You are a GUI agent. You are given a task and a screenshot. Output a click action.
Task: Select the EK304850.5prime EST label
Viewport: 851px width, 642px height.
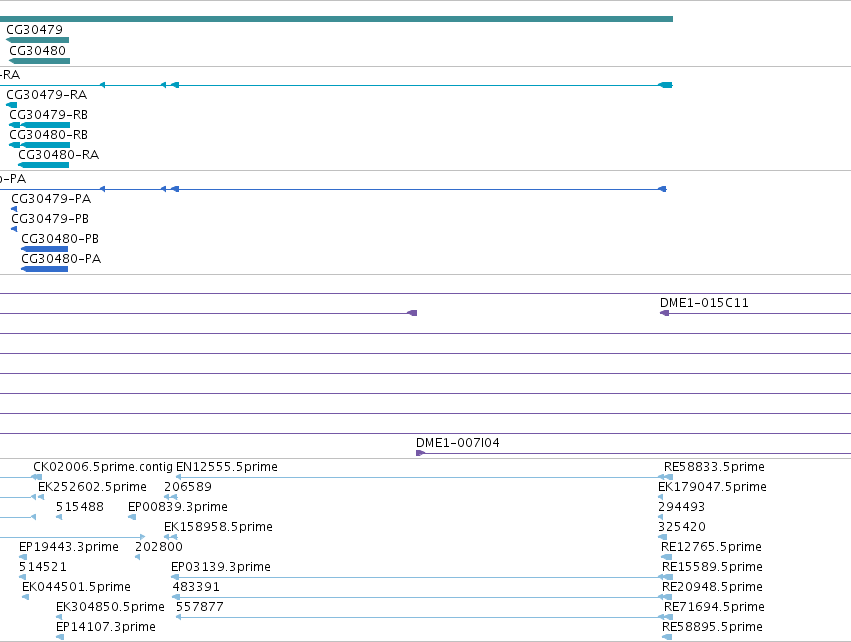tap(110, 607)
